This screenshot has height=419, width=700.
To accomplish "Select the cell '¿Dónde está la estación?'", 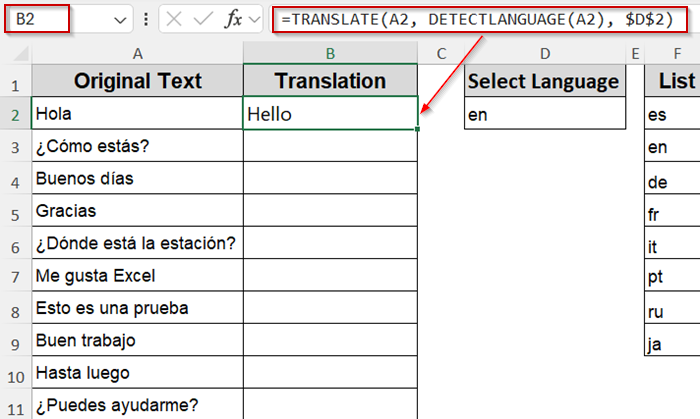I will [138, 243].
